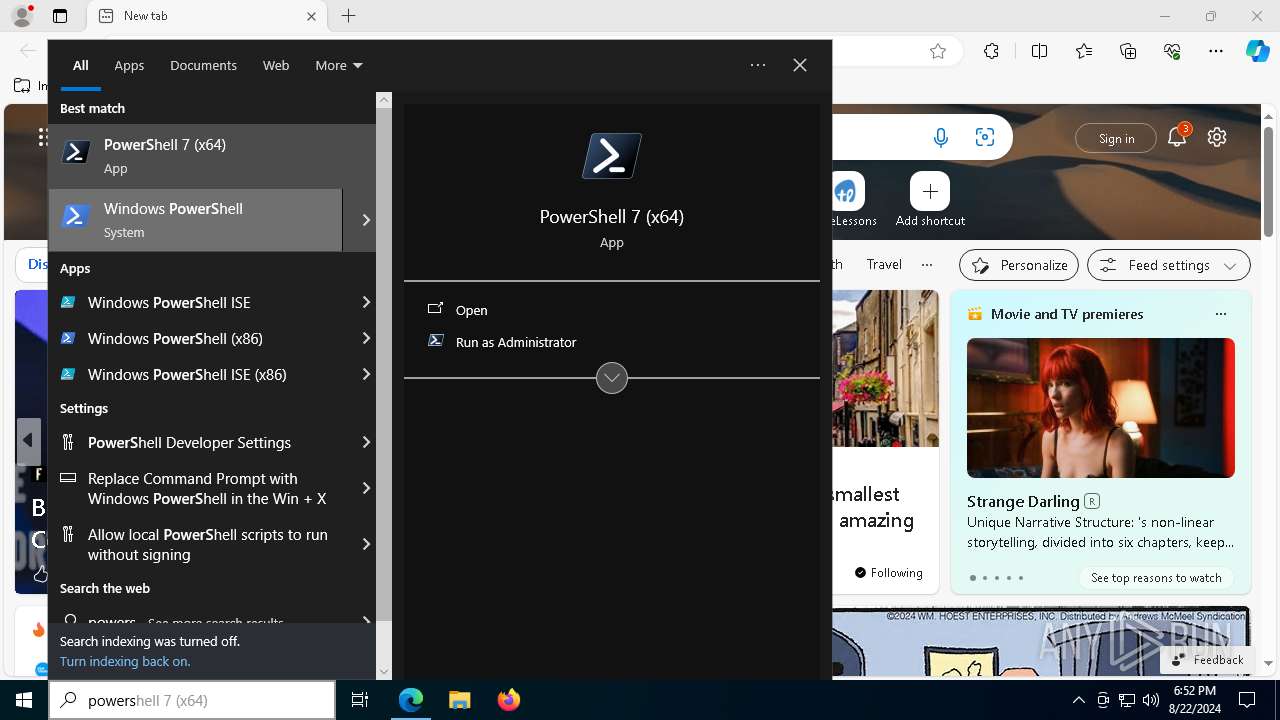Expand arrow for PowerShell Developer Settings

[x=366, y=442]
